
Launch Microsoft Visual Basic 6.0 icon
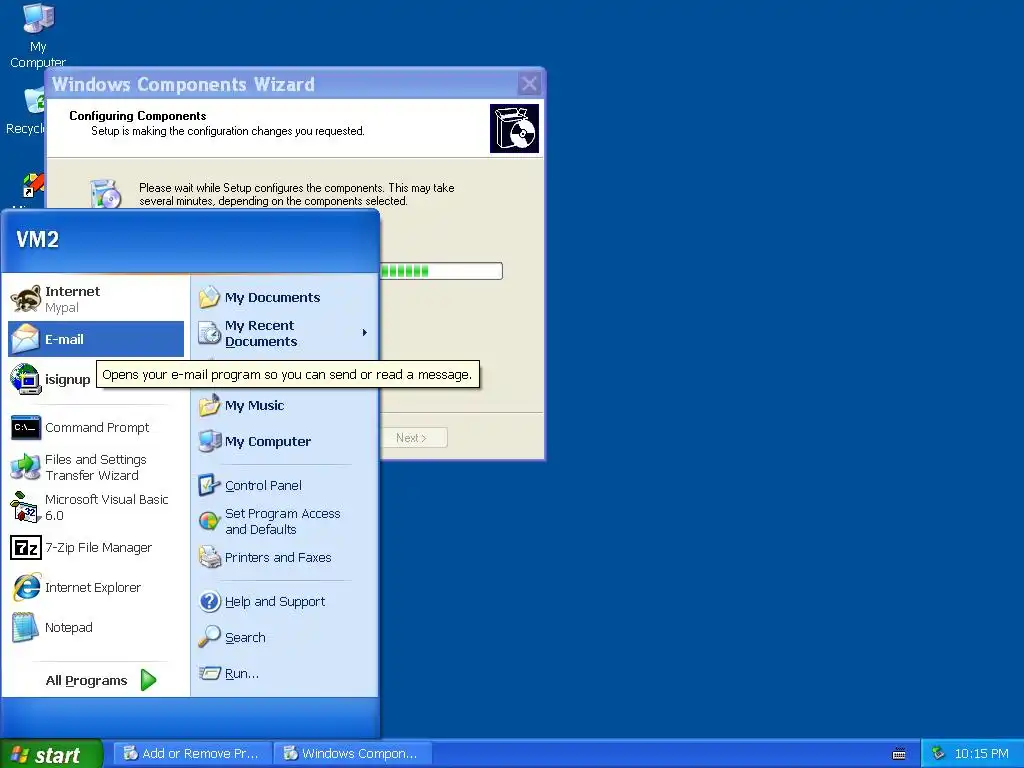[25, 507]
